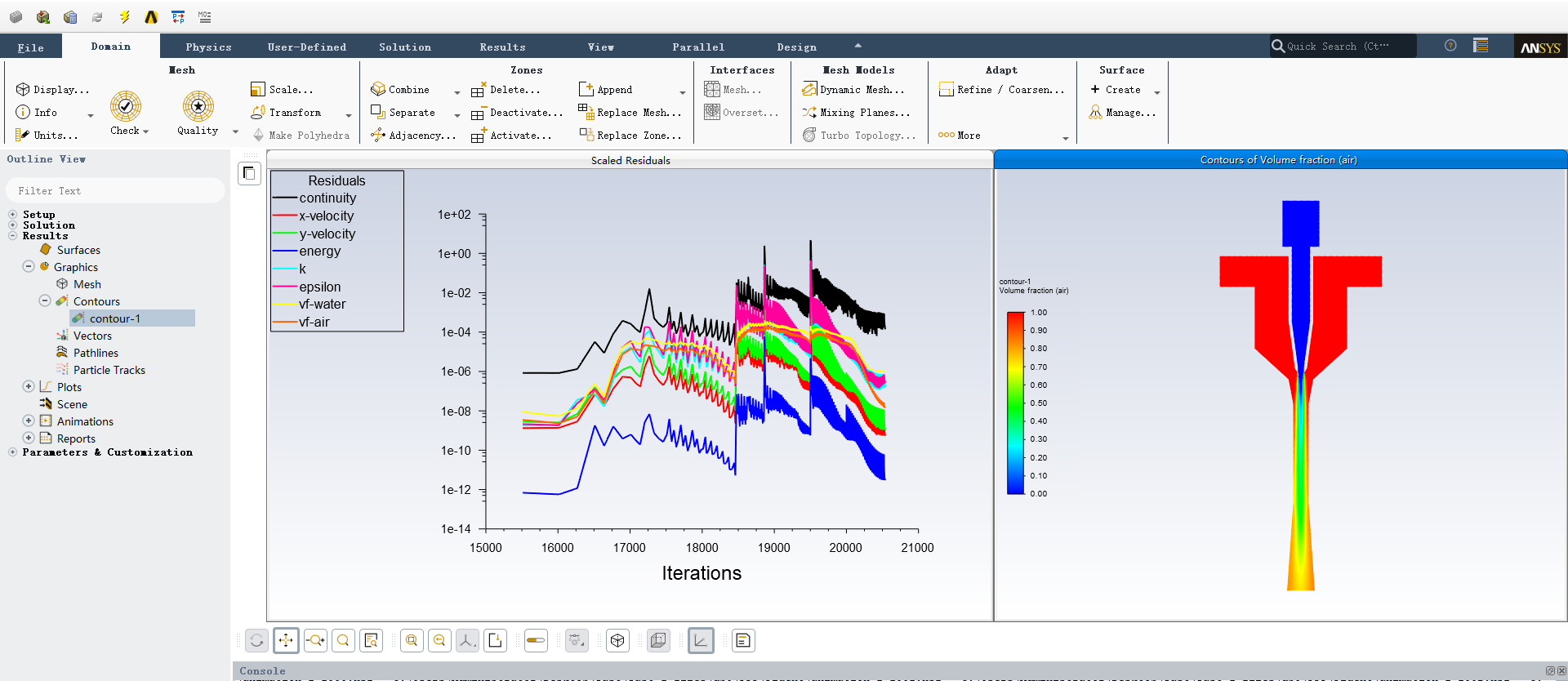Click the grey mesh cube icon in title bar

[16, 16]
